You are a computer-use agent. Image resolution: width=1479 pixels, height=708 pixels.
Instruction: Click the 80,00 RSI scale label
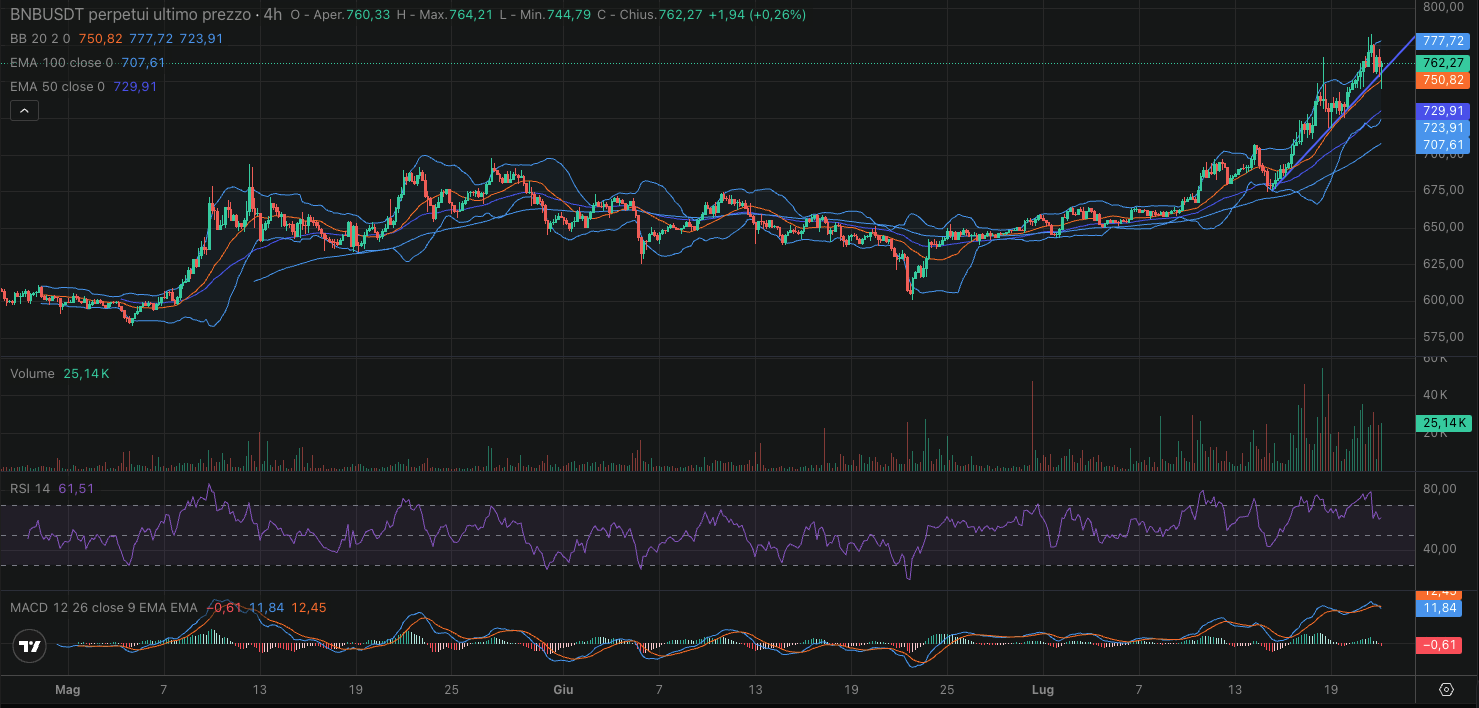(1440, 489)
